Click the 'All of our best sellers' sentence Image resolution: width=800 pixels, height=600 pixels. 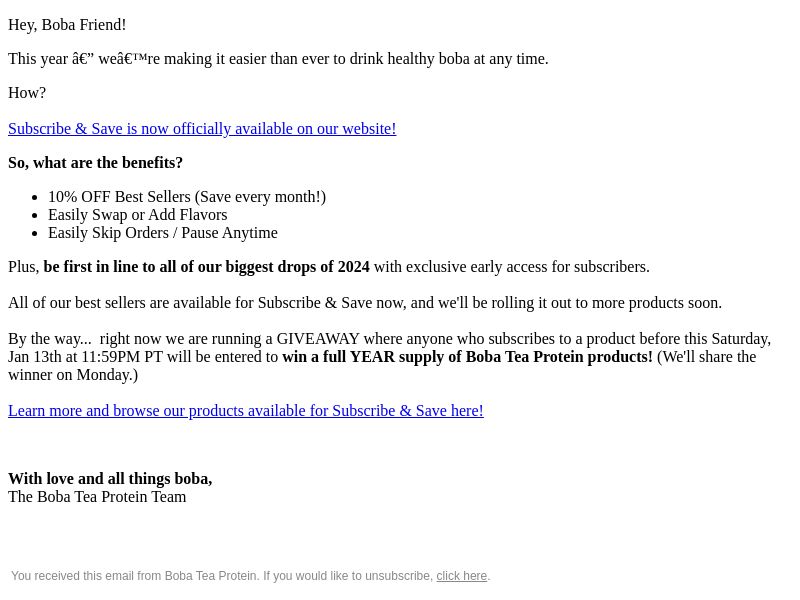click(x=365, y=302)
